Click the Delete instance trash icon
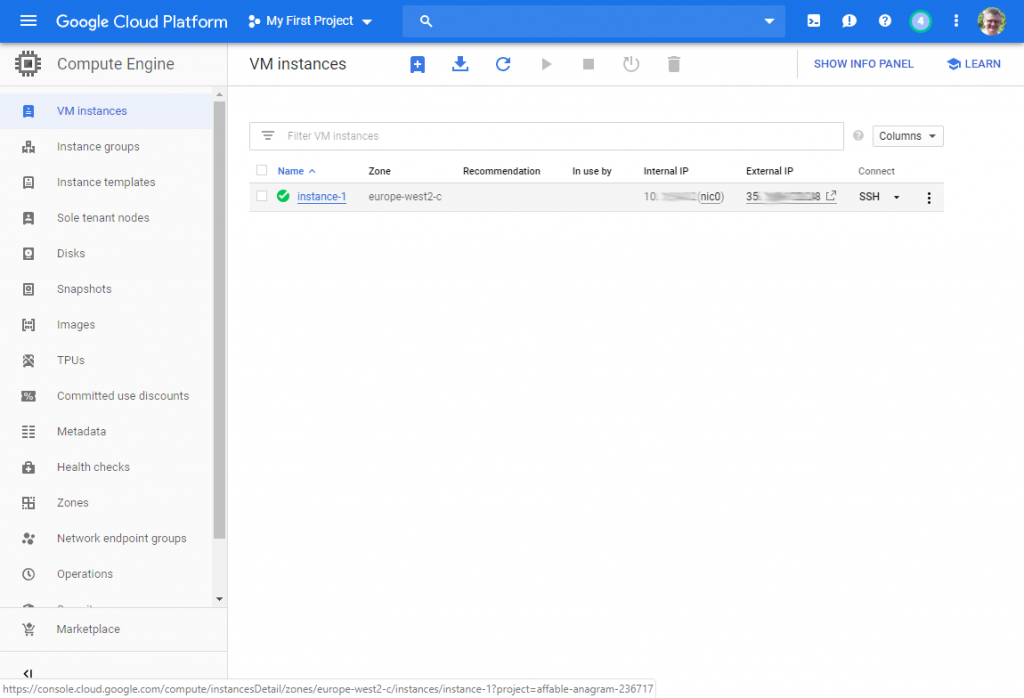 click(x=674, y=64)
